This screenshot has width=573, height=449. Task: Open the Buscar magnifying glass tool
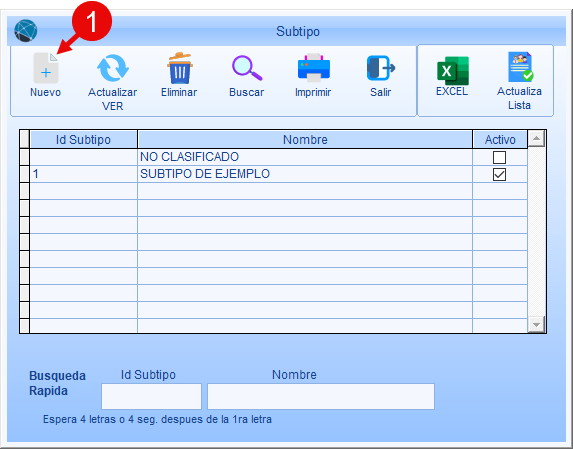pyautogui.click(x=247, y=68)
